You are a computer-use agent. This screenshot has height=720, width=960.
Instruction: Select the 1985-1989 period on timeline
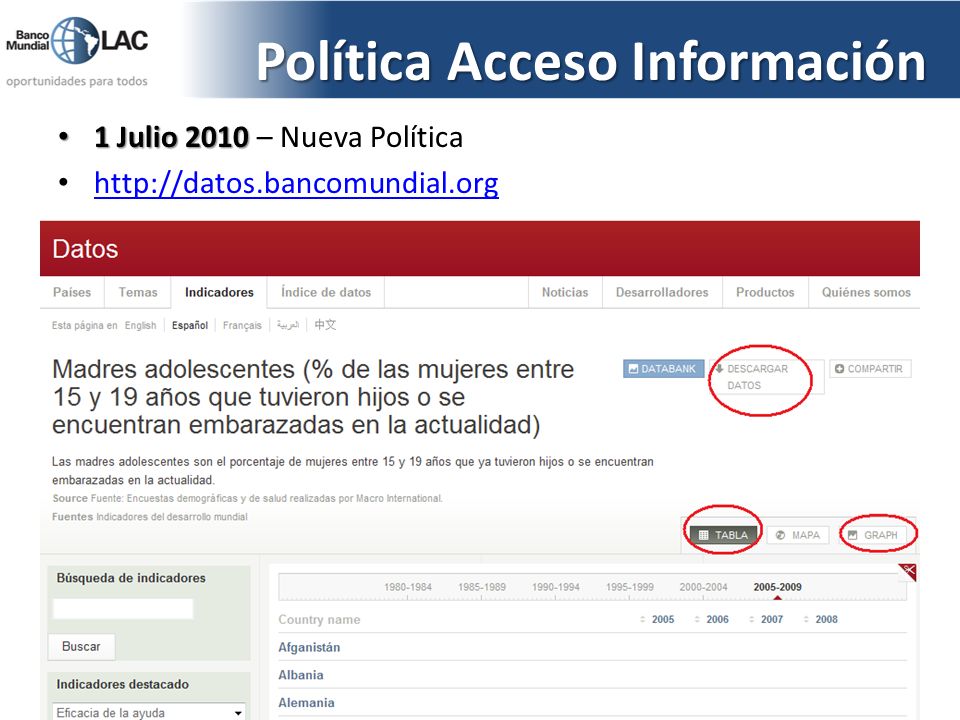tap(482, 587)
